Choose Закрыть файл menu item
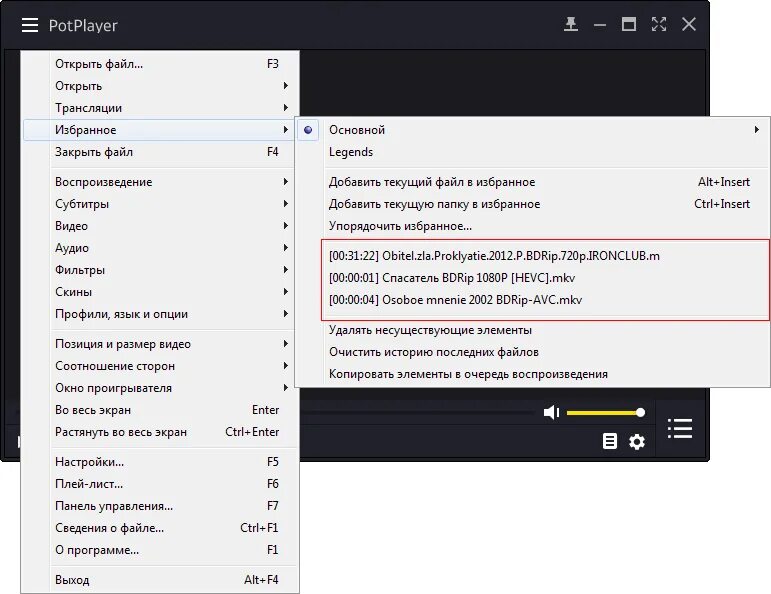Viewport: 771px width, 594px height. [161, 152]
